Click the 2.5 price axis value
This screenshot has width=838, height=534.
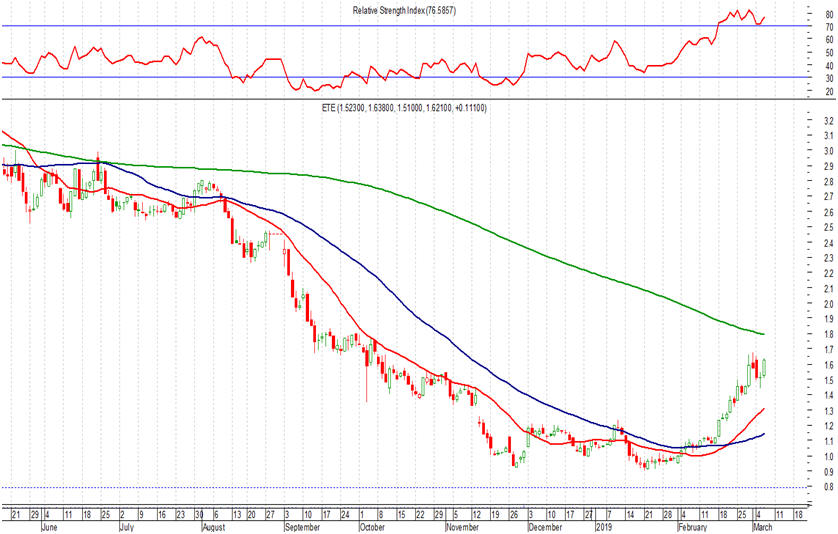[x=828, y=227]
